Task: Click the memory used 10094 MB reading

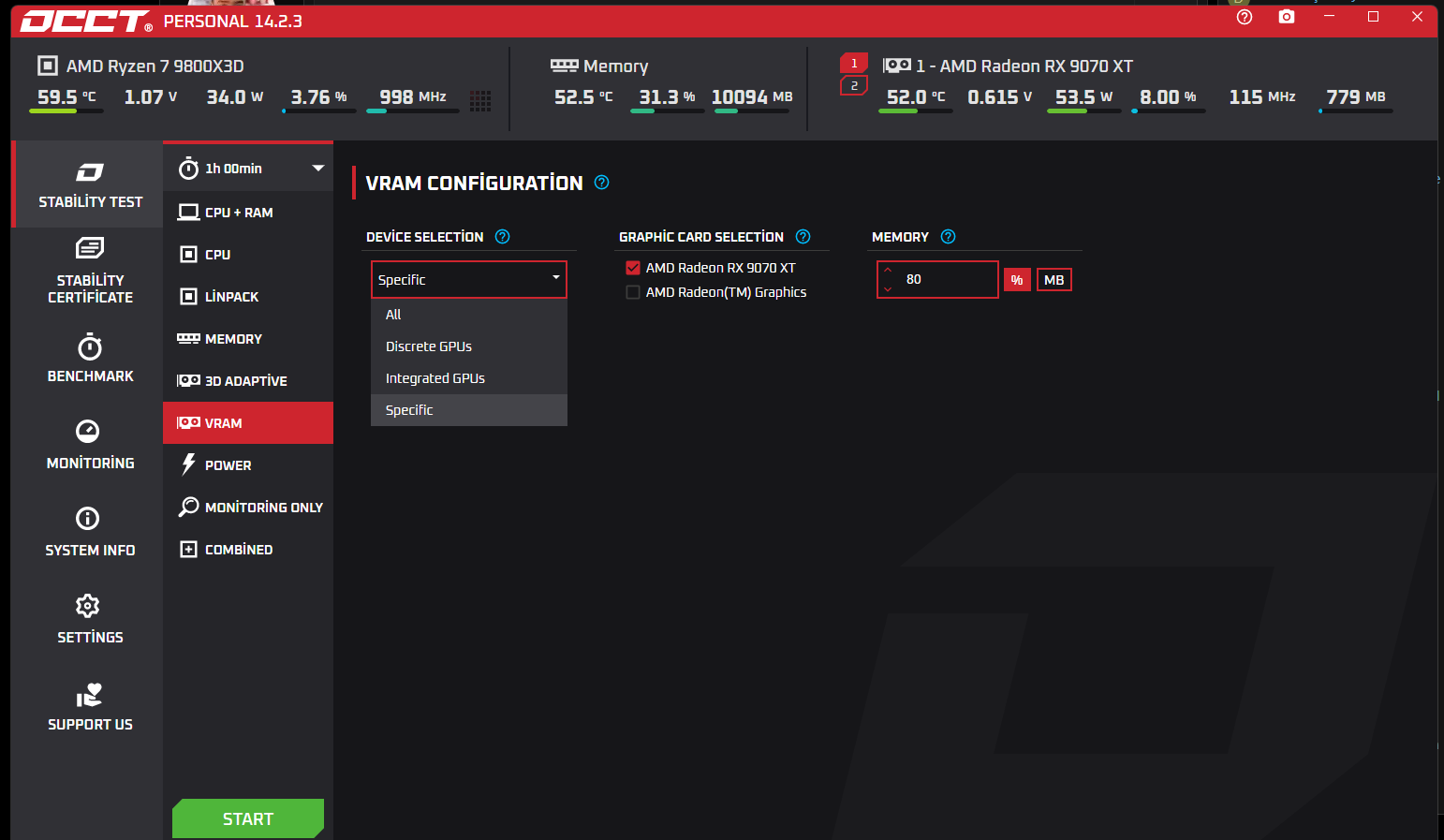Action: pos(752,97)
